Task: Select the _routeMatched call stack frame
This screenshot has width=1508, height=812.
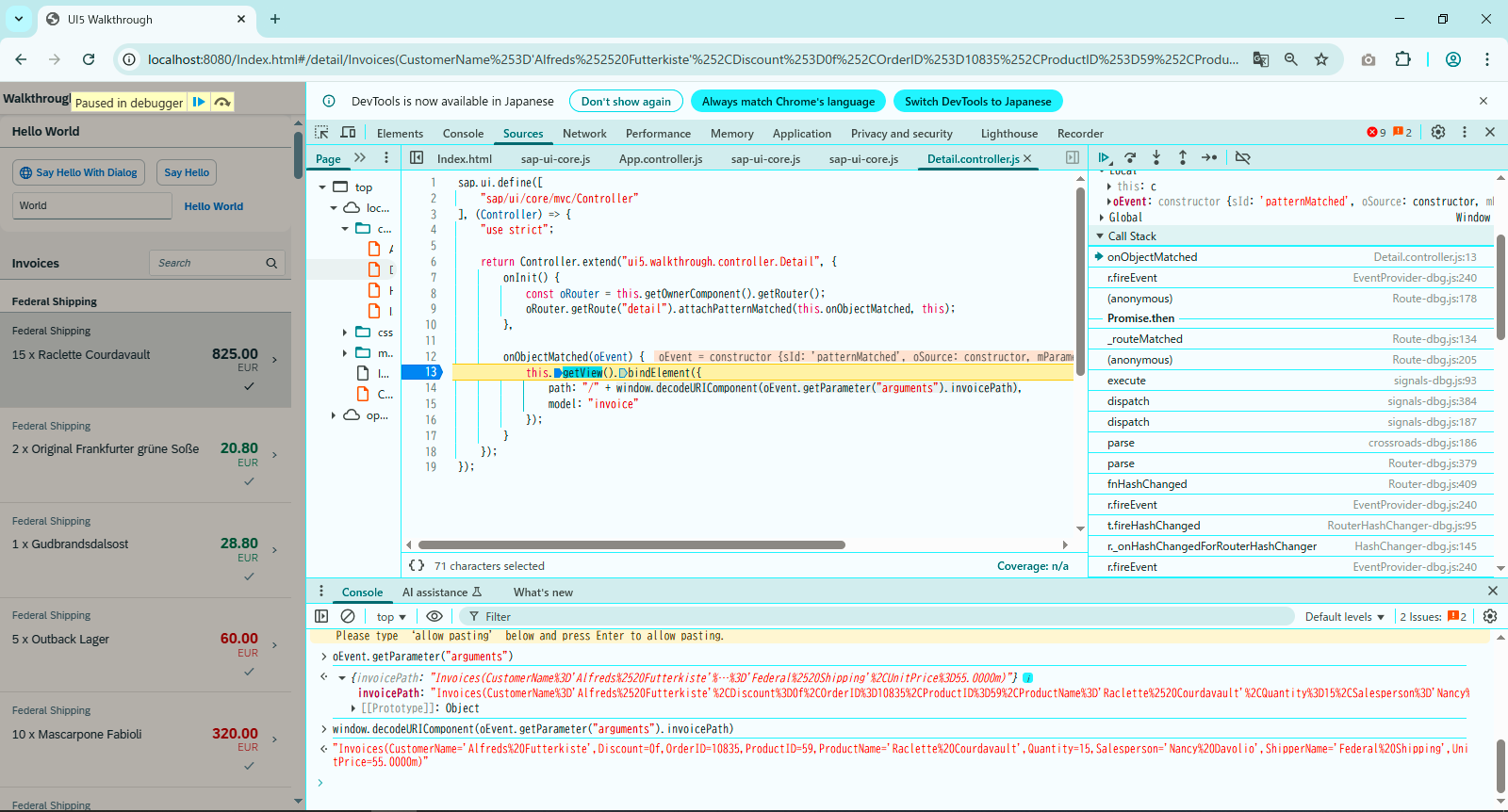Action: click(1291, 339)
